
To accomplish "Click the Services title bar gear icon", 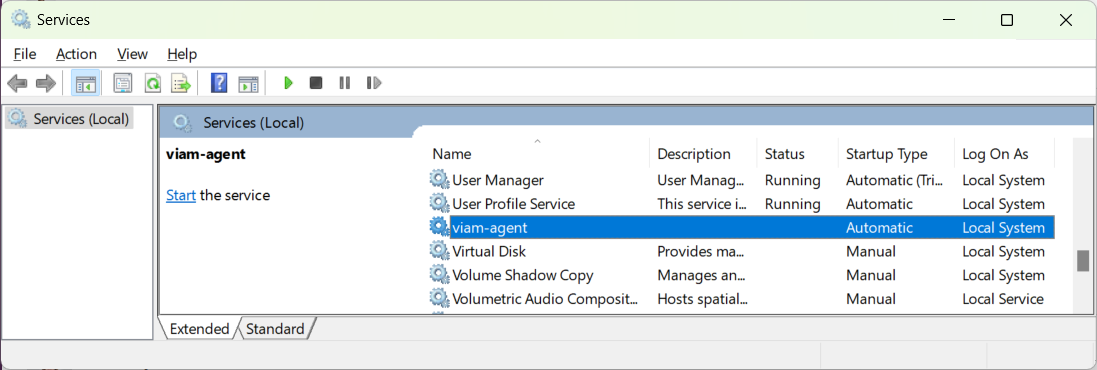I will point(20,20).
